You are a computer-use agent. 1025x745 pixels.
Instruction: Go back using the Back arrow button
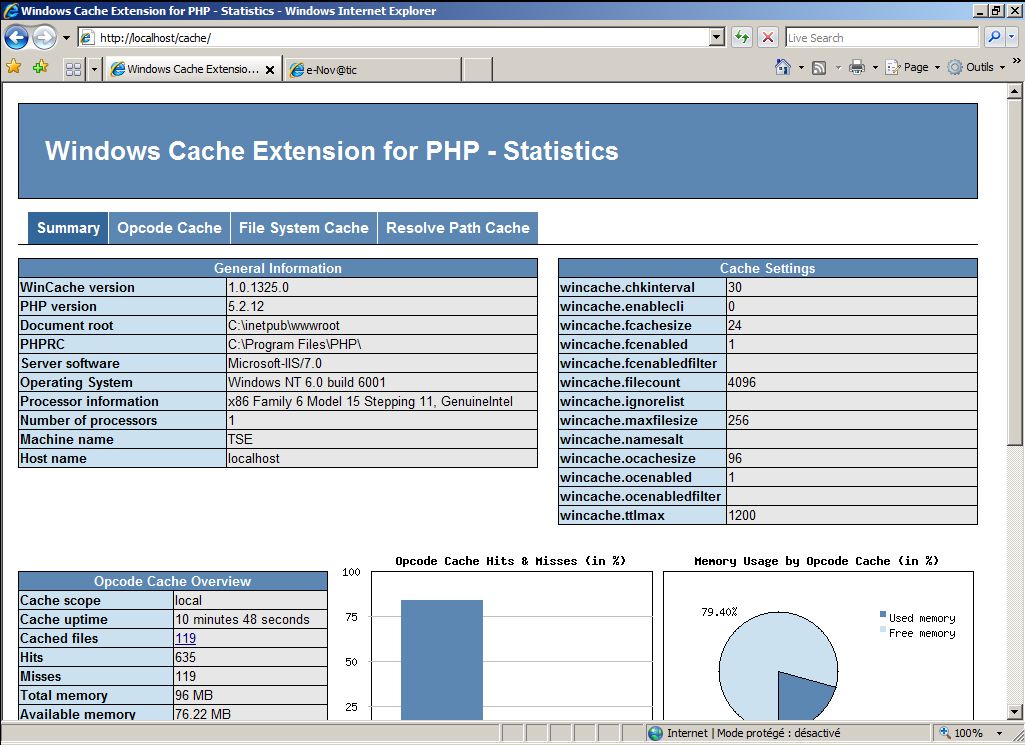16,37
